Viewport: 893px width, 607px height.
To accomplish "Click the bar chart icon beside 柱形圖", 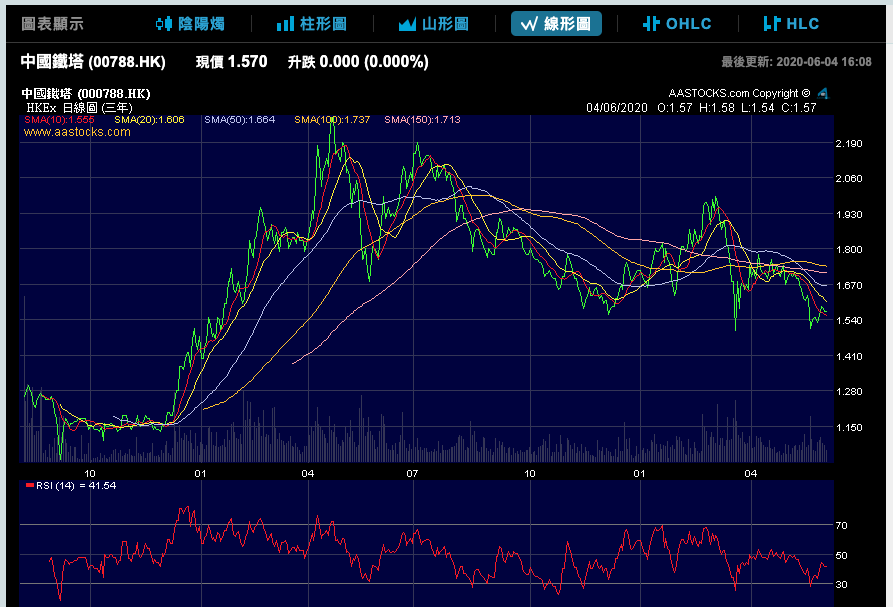I will click(285, 24).
